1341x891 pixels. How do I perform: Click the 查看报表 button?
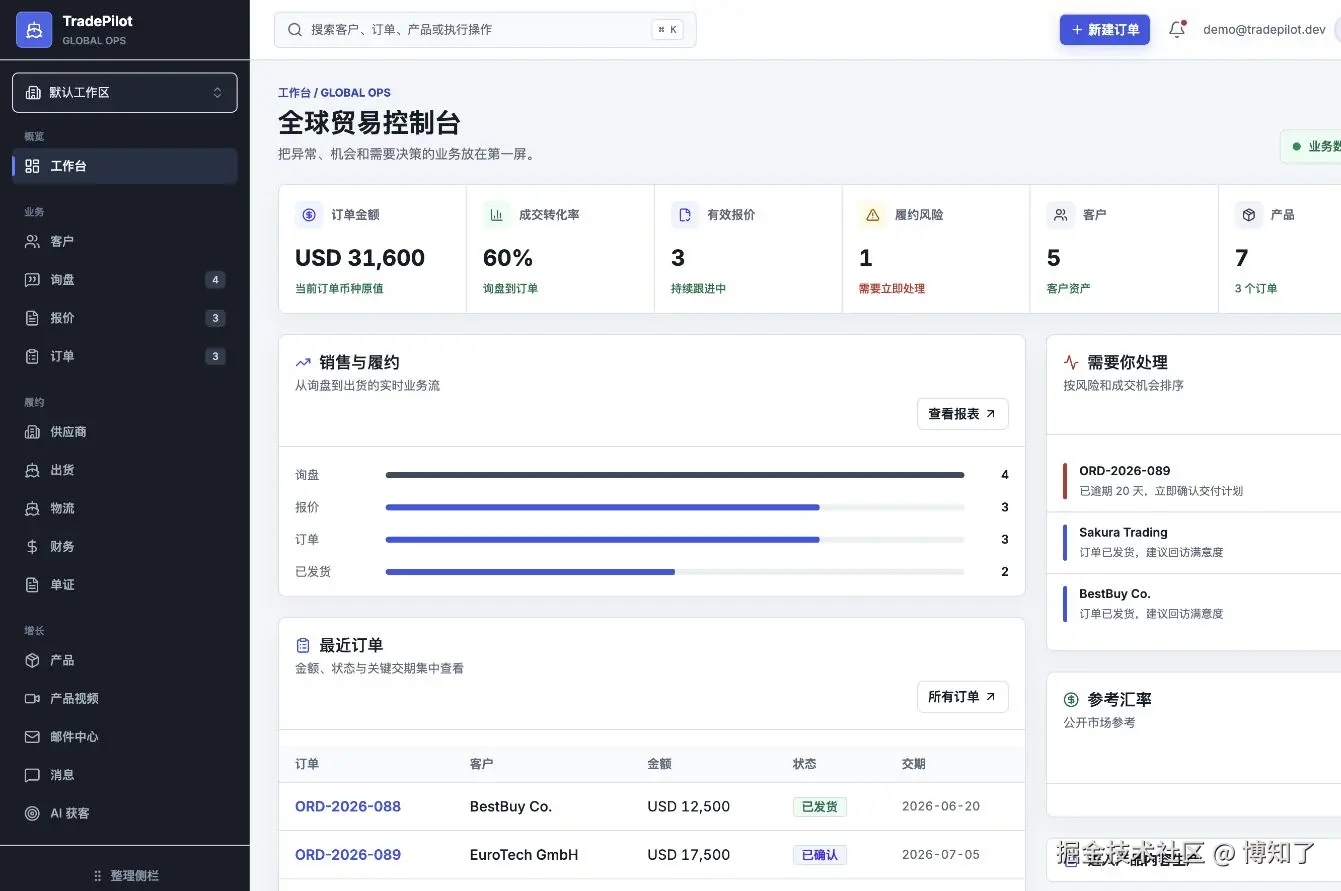click(962, 414)
